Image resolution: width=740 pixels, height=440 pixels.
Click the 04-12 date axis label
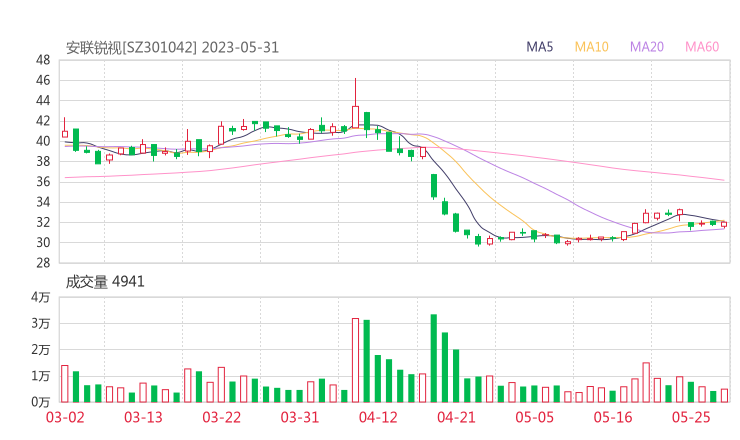pos(378,417)
